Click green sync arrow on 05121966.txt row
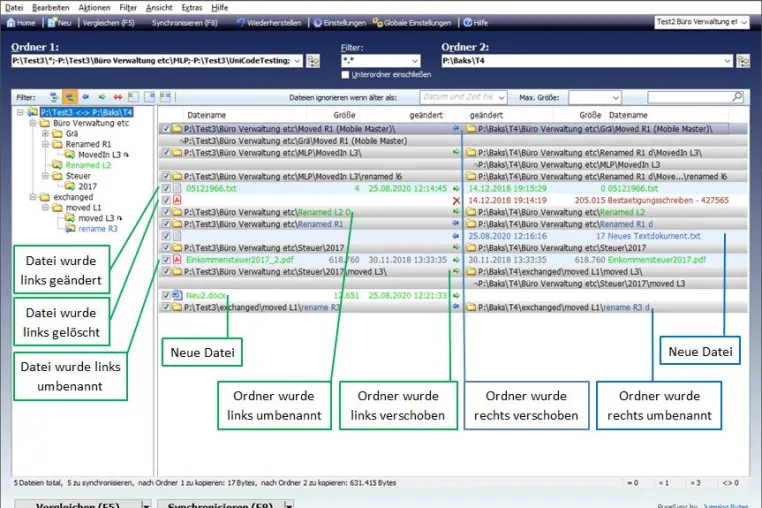The image size is (762, 508). [456, 189]
